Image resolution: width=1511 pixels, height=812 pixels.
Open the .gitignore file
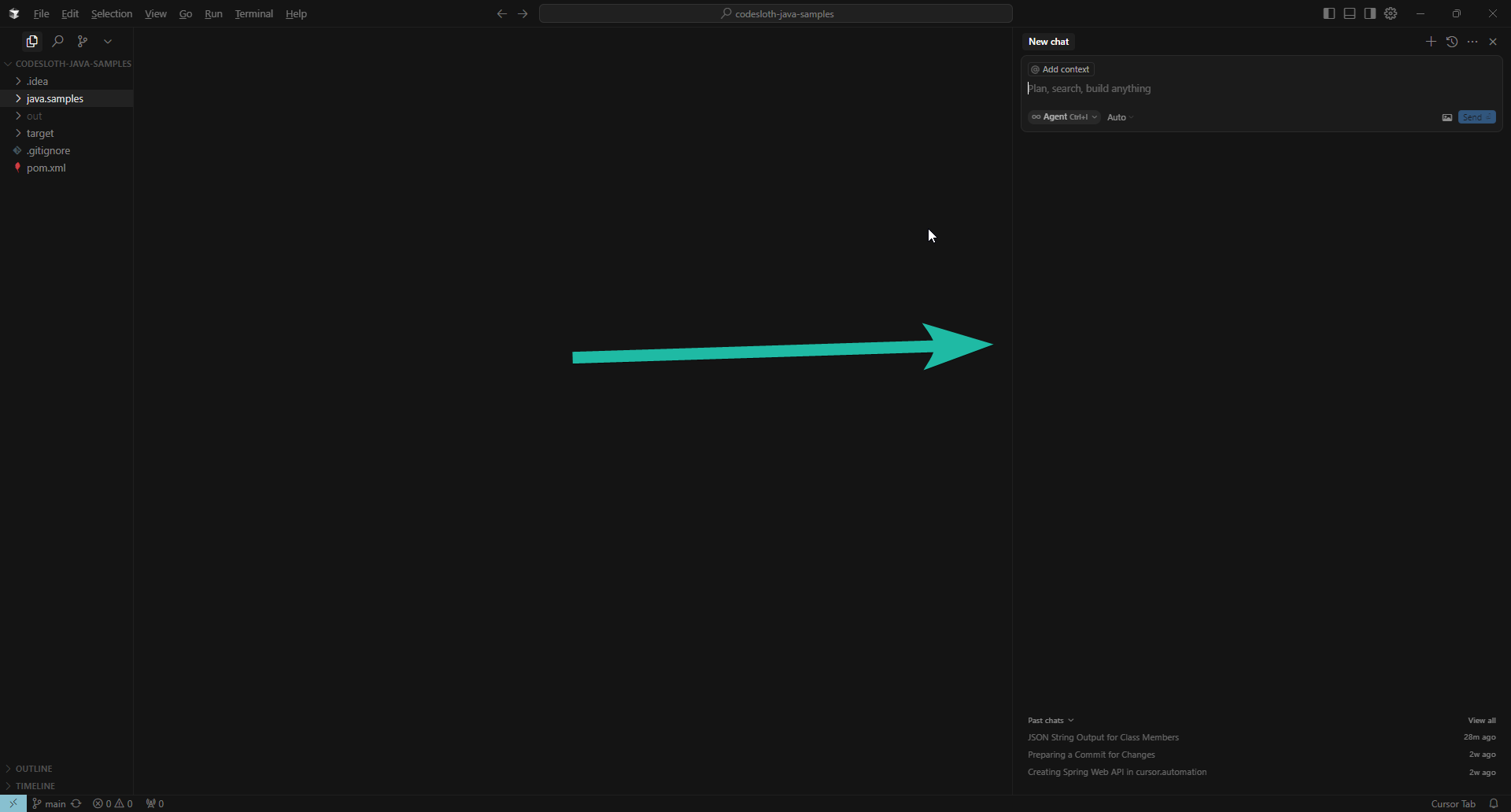[x=67, y=150]
